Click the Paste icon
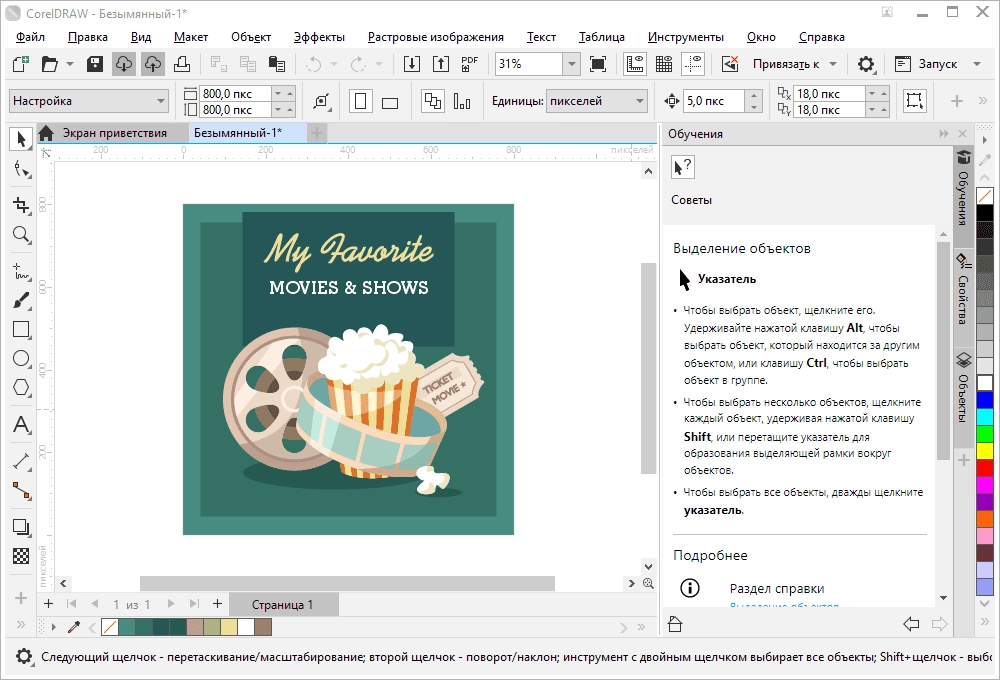1000x680 pixels. pos(277,64)
